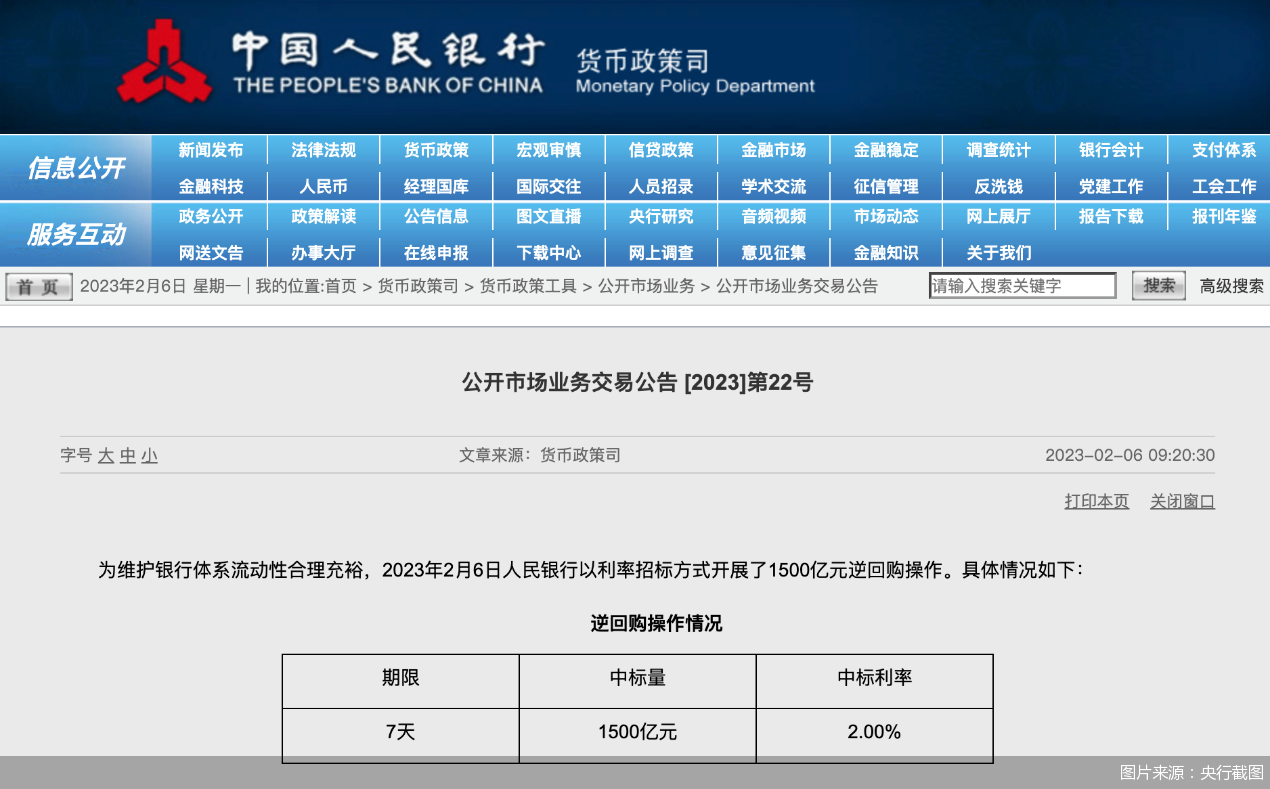
Task: Click the People's Bank of China logo
Action: click(165, 62)
